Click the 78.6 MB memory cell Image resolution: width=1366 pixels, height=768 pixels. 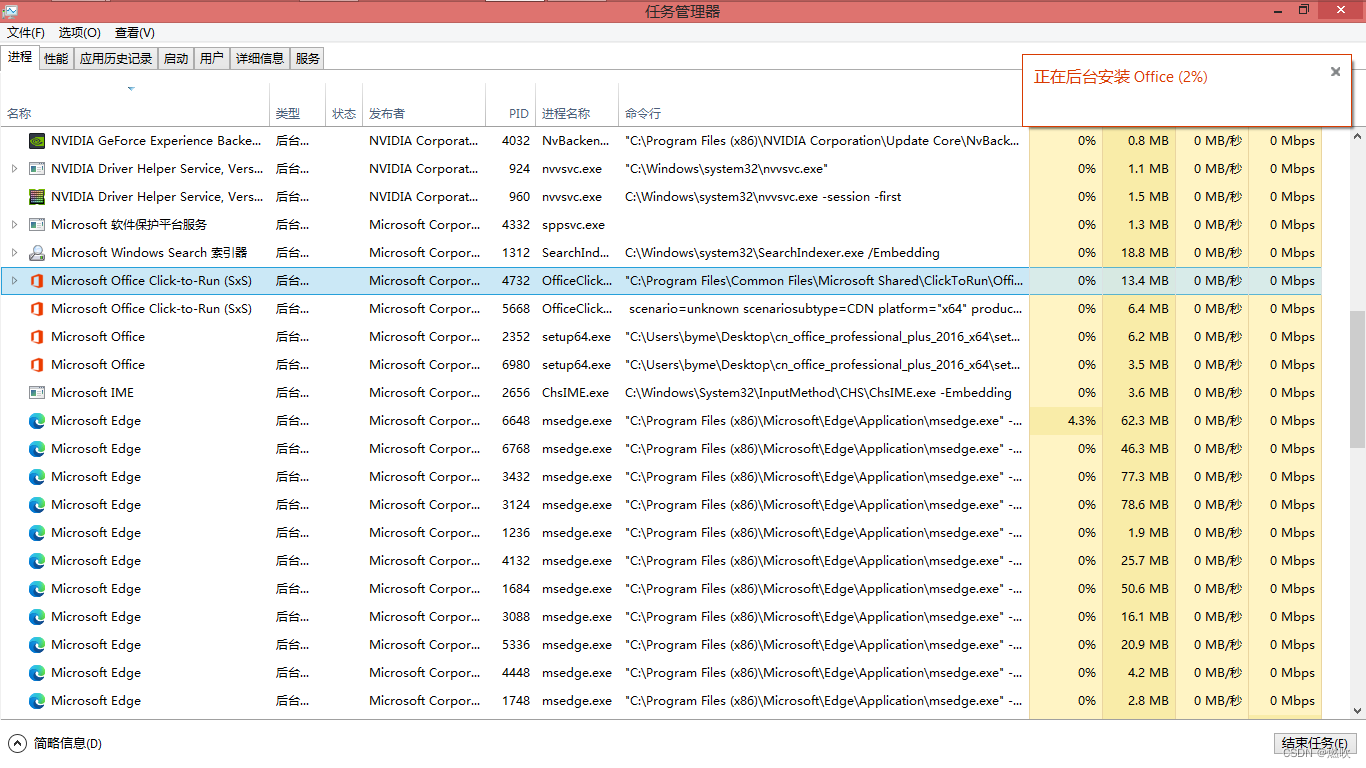coord(1139,505)
